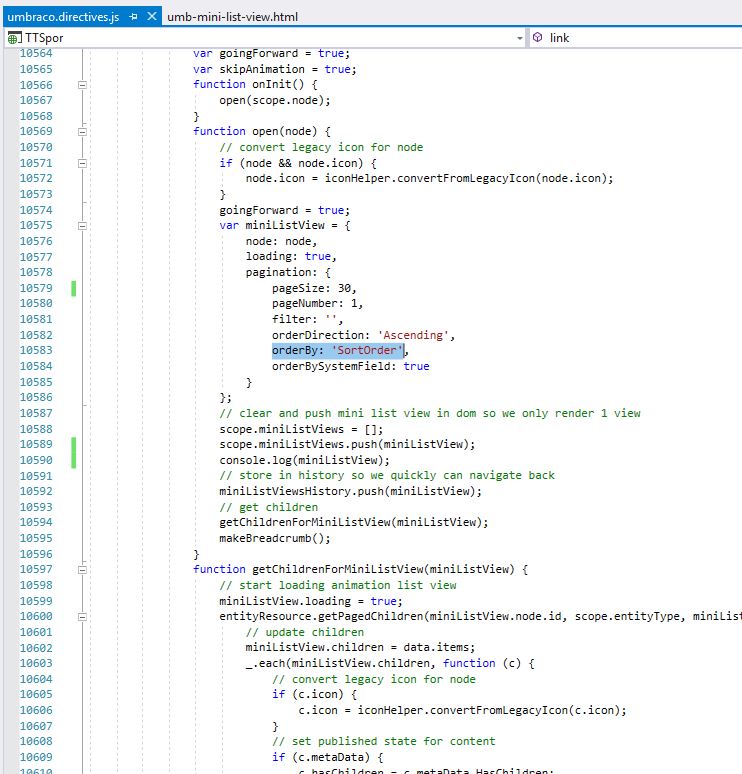Click orderBySystemField: true line
This screenshot has width=742, height=774.
click(351, 366)
